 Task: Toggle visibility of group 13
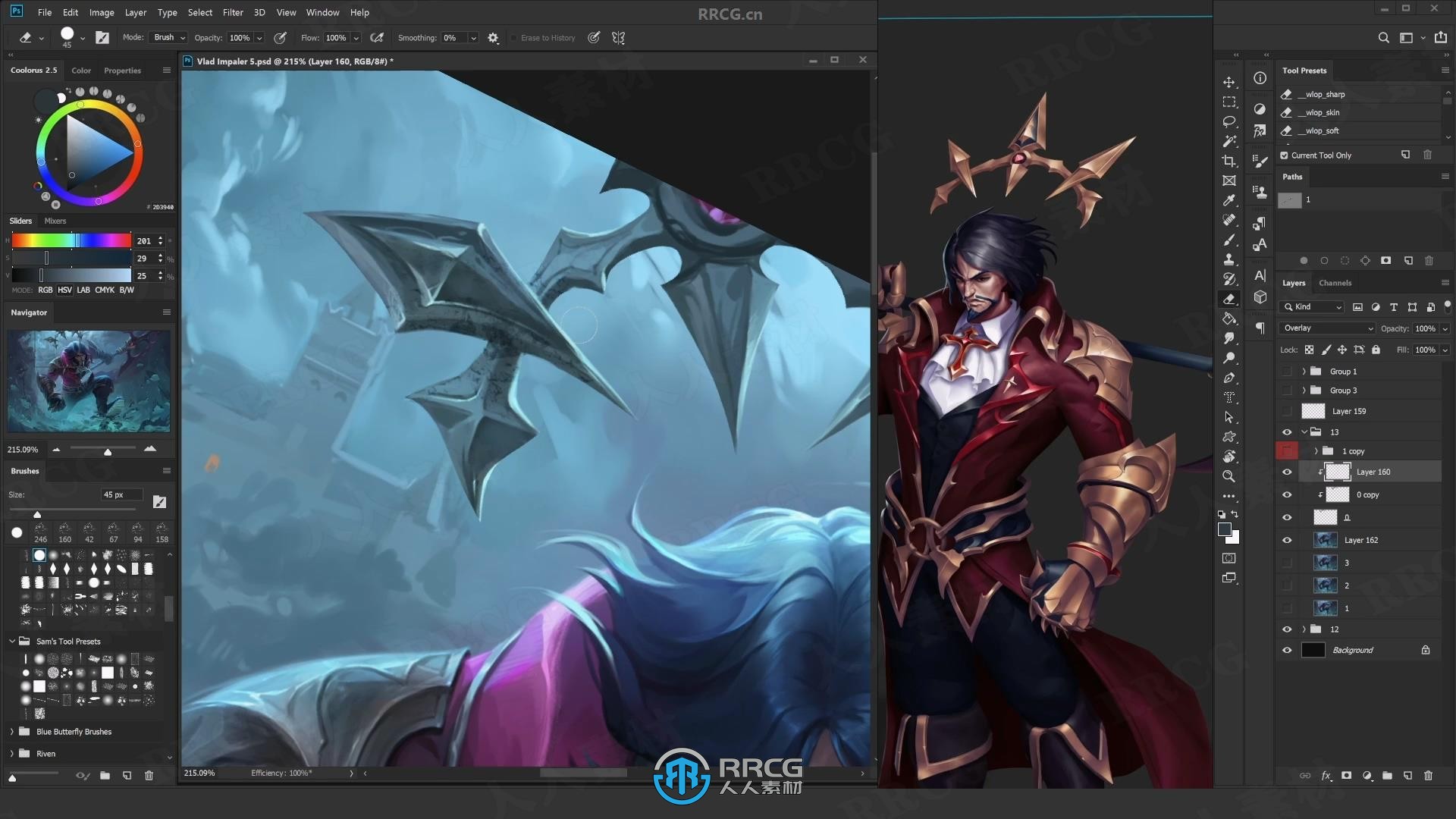tap(1287, 431)
